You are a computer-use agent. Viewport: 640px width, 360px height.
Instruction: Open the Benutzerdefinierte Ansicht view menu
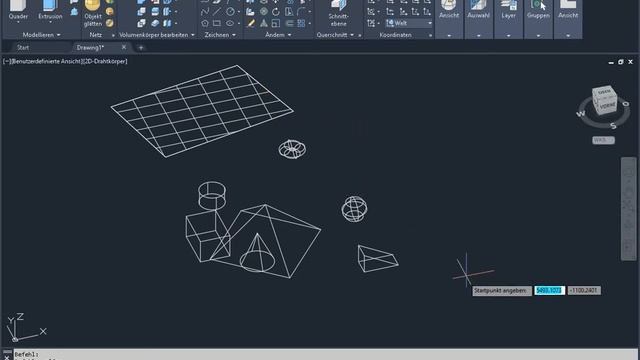coord(46,61)
